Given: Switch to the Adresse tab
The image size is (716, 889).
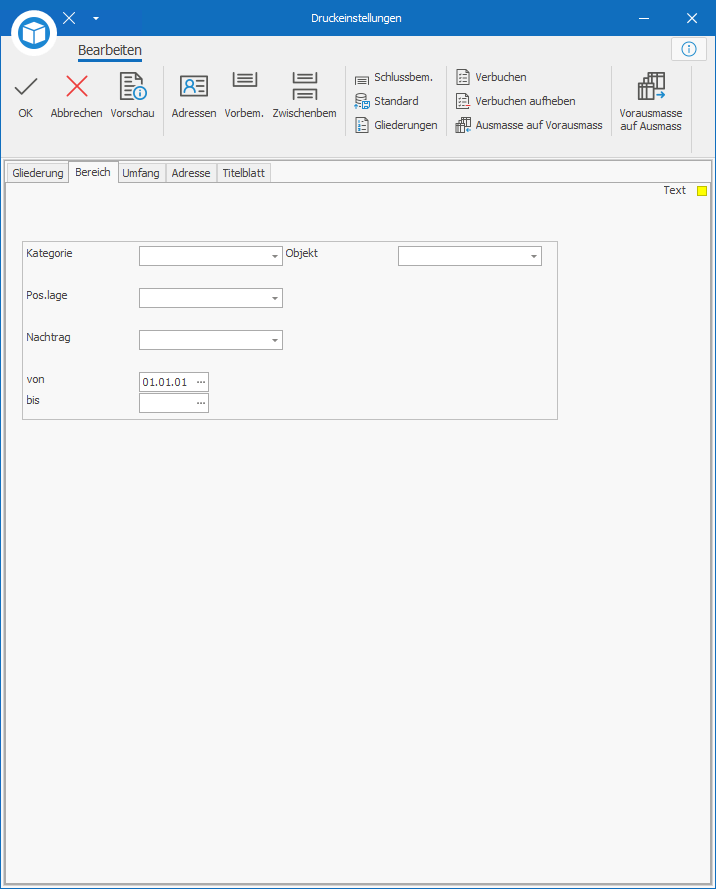Looking at the screenshot, I should click(x=191, y=173).
